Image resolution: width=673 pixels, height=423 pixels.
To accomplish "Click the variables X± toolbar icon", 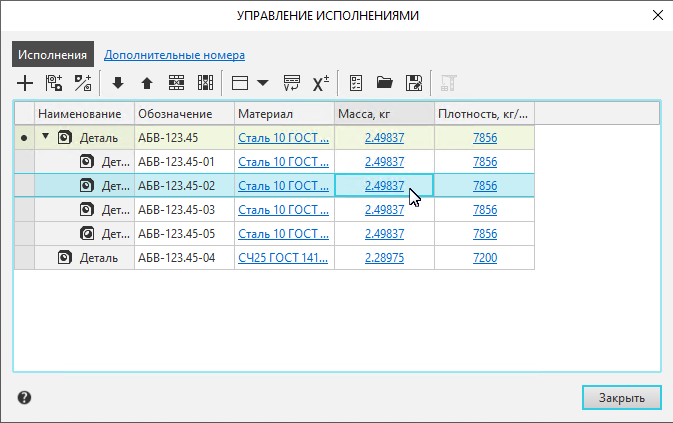I will point(322,83).
